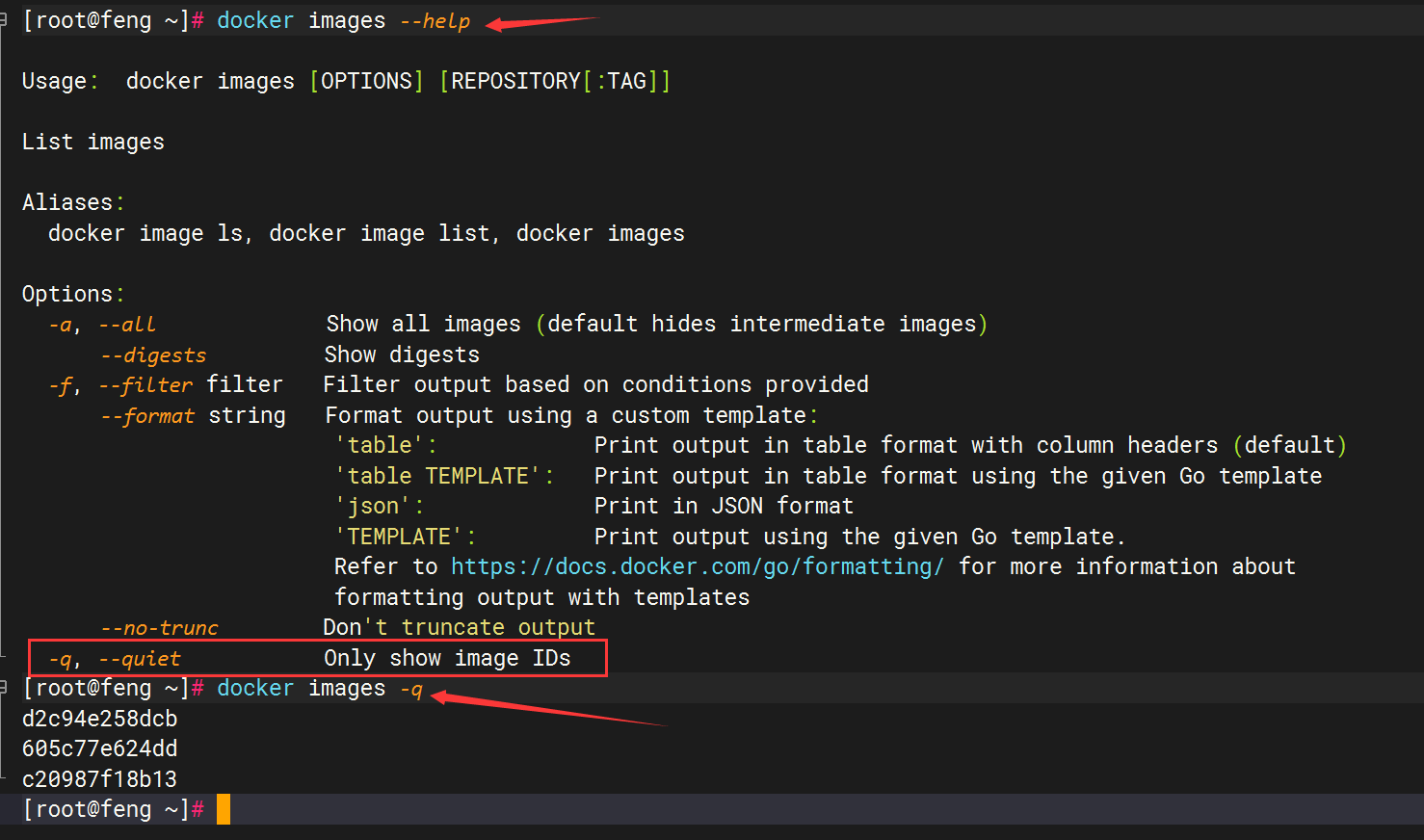Screen dimensions: 1424x840
Task: Click the --format option name
Action: pyautogui.click(x=147, y=416)
